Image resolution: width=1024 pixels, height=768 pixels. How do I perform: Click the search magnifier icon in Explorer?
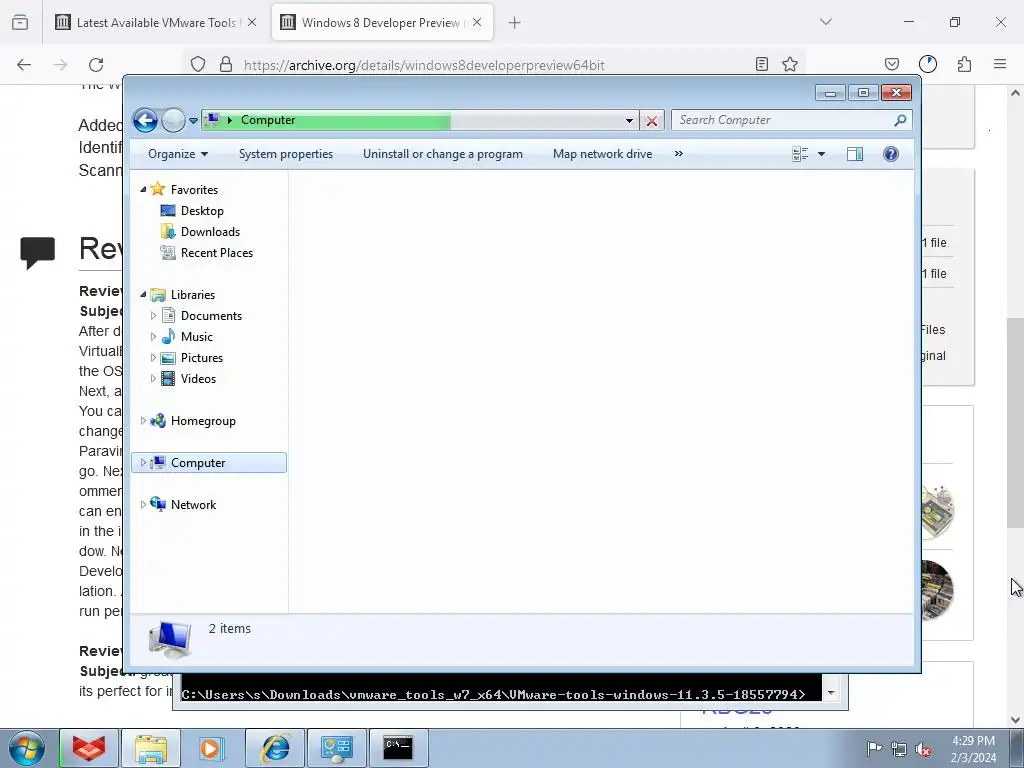pos(901,120)
